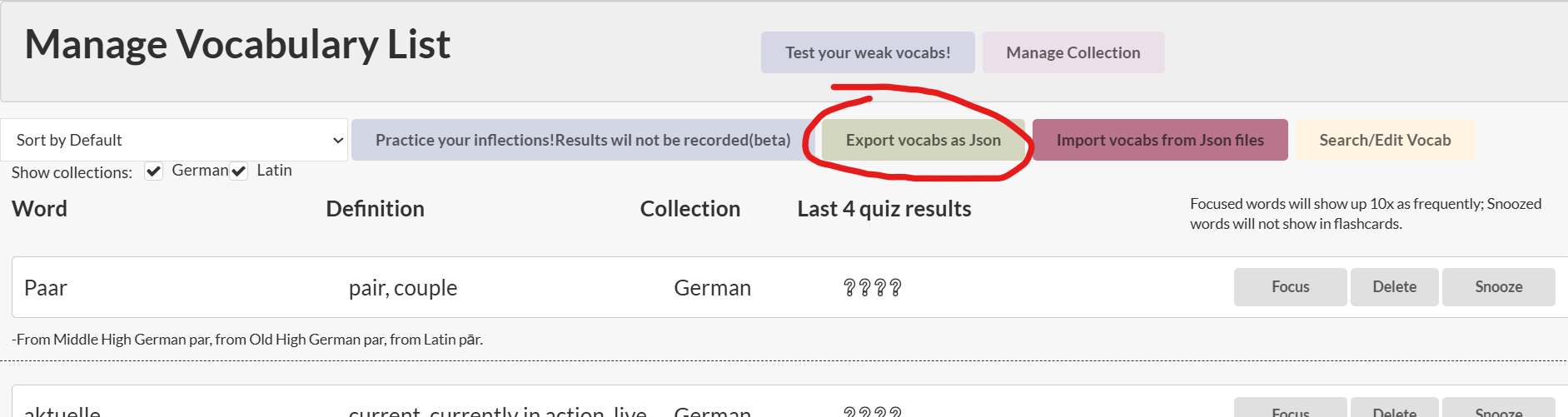Image resolution: width=1568 pixels, height=417 pixels.
Task: Import vocabs from Json files
Action: coord(1160,140)
